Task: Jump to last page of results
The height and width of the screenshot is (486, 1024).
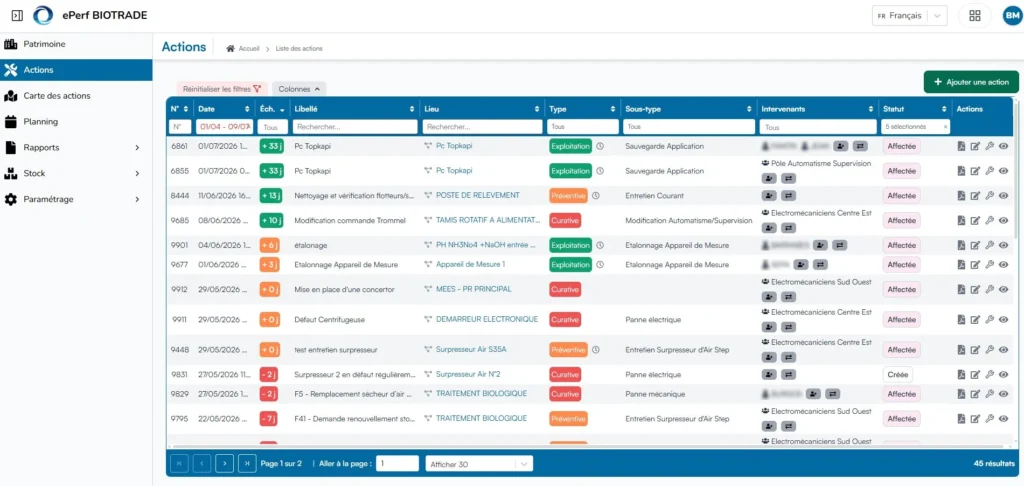Action: click(x=247, y=463)
